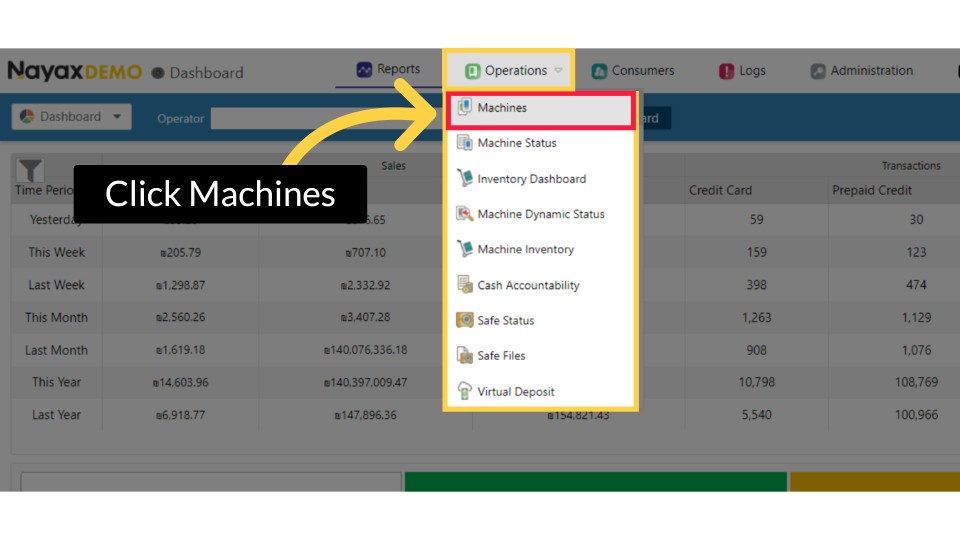960x540 pixels.
Task: Click the Machines icon in Operations menu
Action: [x=465, y=108]
